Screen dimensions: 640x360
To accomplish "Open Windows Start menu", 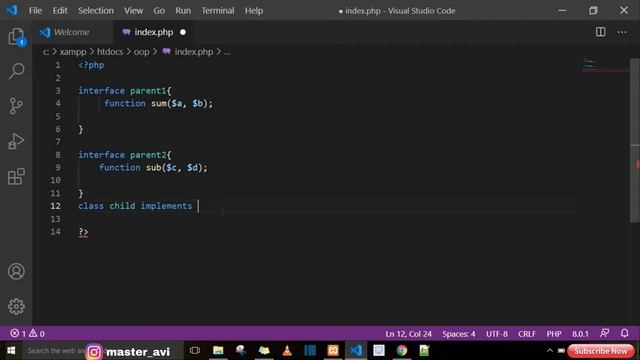I will pyautogui.click(x=11, y=351).
